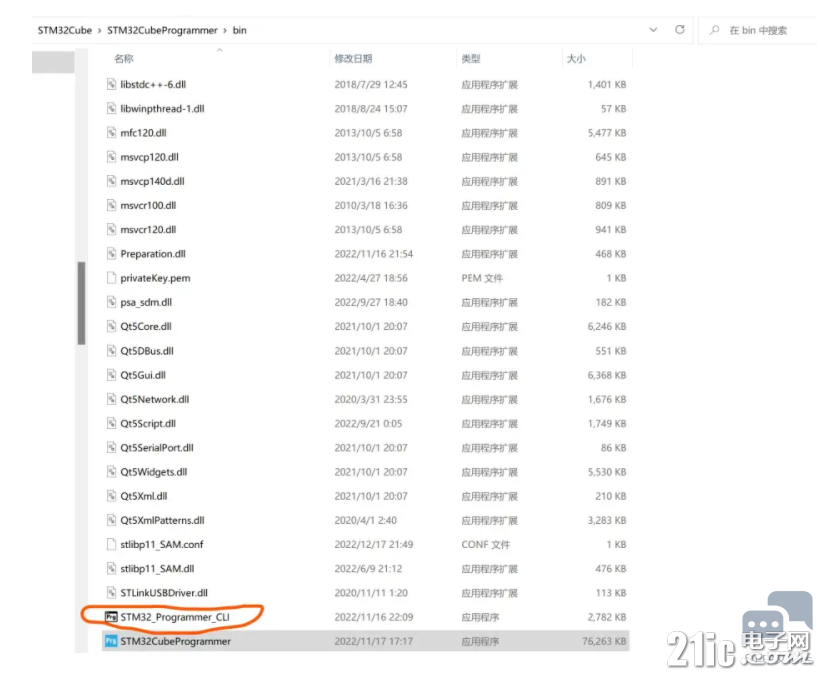Click the bin breadcrumb segment
The width and height of the screenshot is (821, 674).
(239, 30)
